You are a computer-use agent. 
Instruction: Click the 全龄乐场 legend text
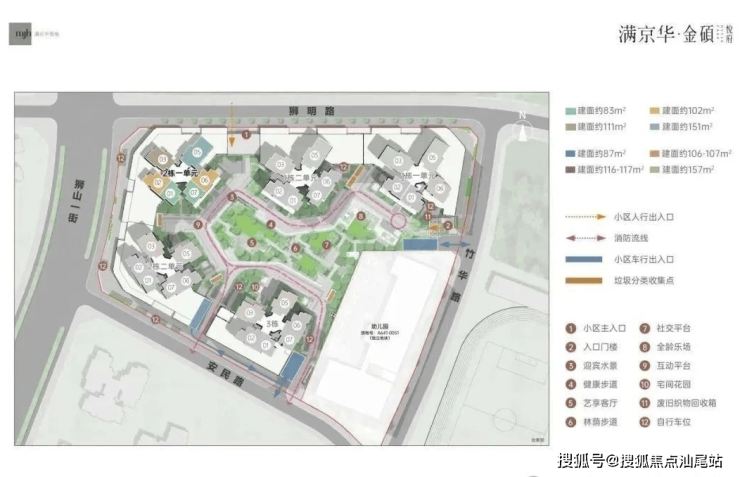point(673,347)
